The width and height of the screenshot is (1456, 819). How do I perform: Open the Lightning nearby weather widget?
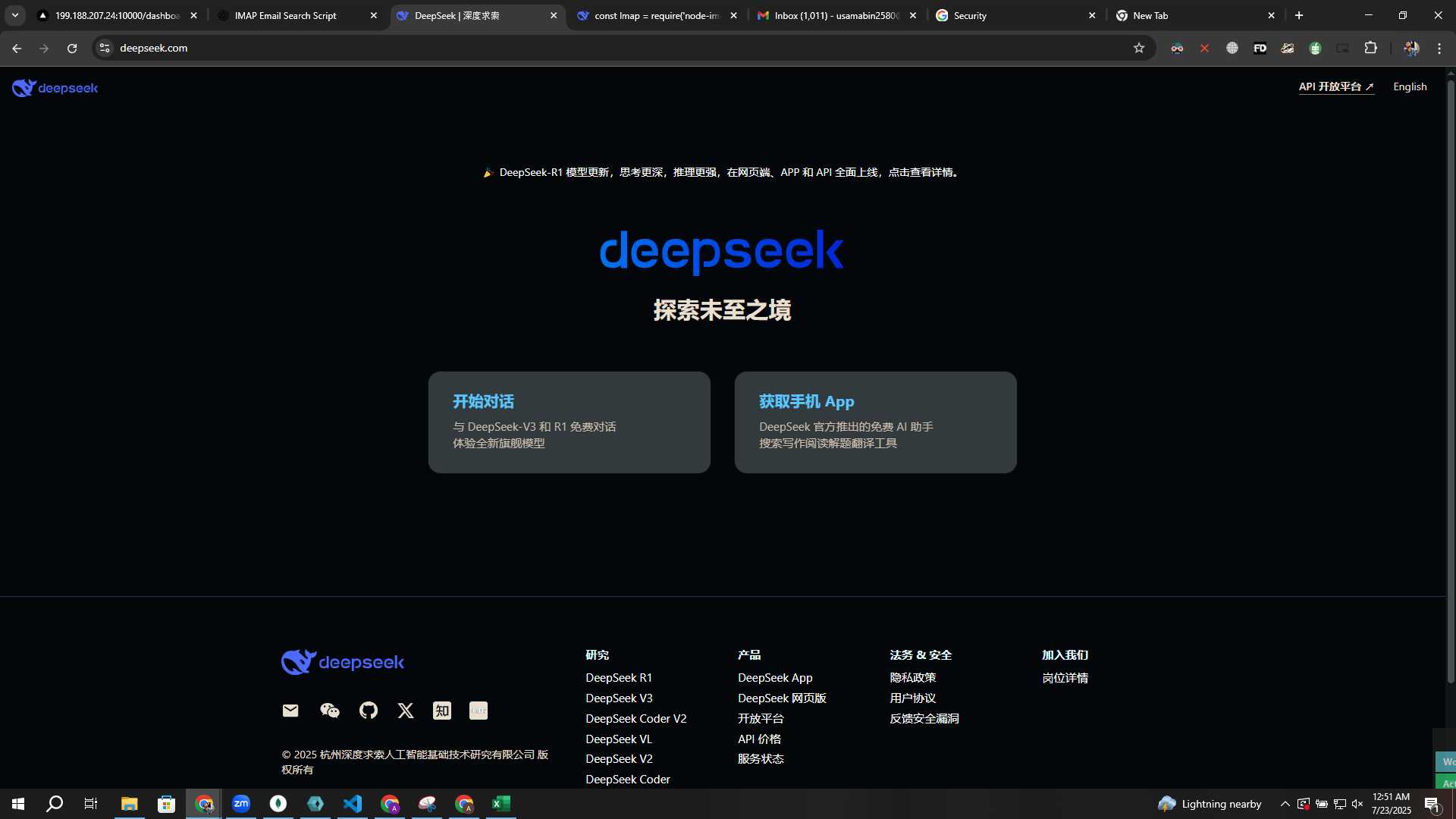1210,804
